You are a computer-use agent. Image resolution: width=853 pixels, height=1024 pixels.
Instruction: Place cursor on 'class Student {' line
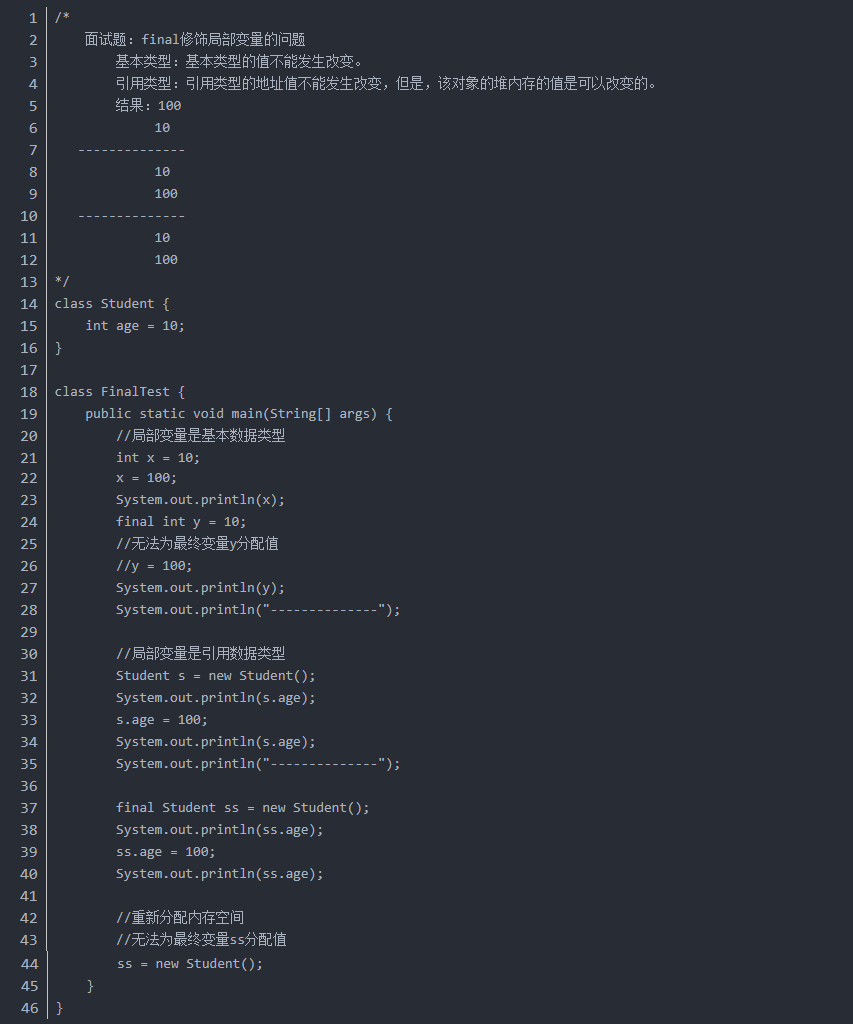pos(112,304)
